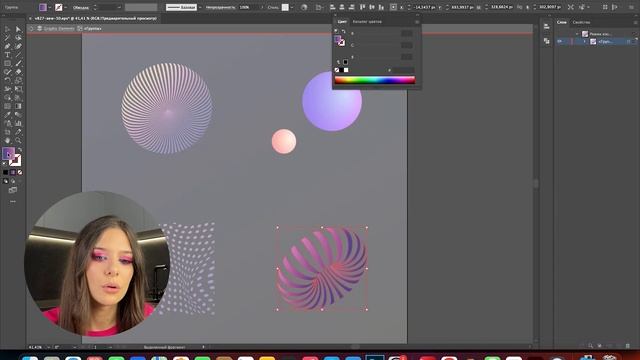Open the Recolor Artwork wheel icon

pos(304,7)
